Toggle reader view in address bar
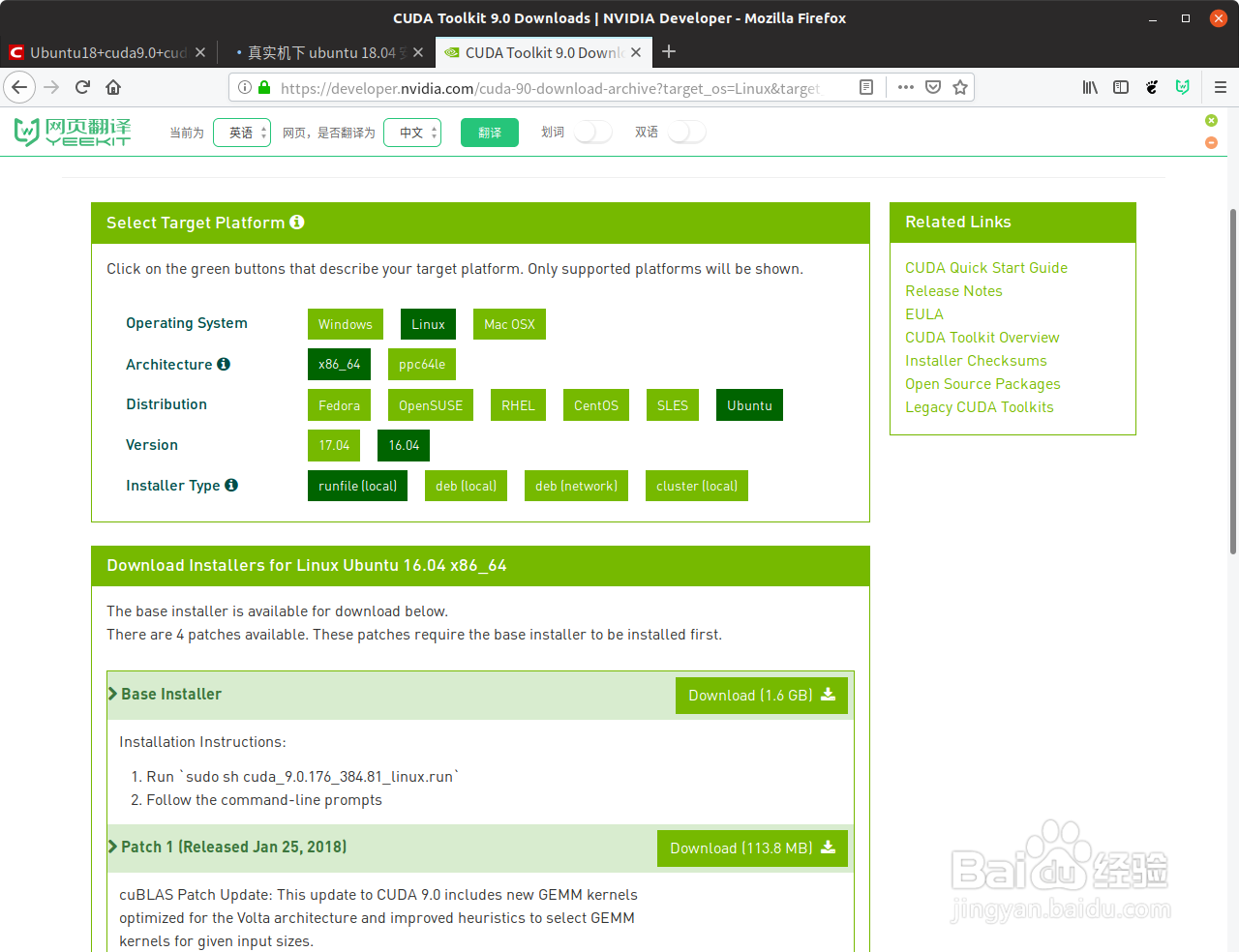The width and height of the screenshot is (1239, 952). click(x=866, y=87)
